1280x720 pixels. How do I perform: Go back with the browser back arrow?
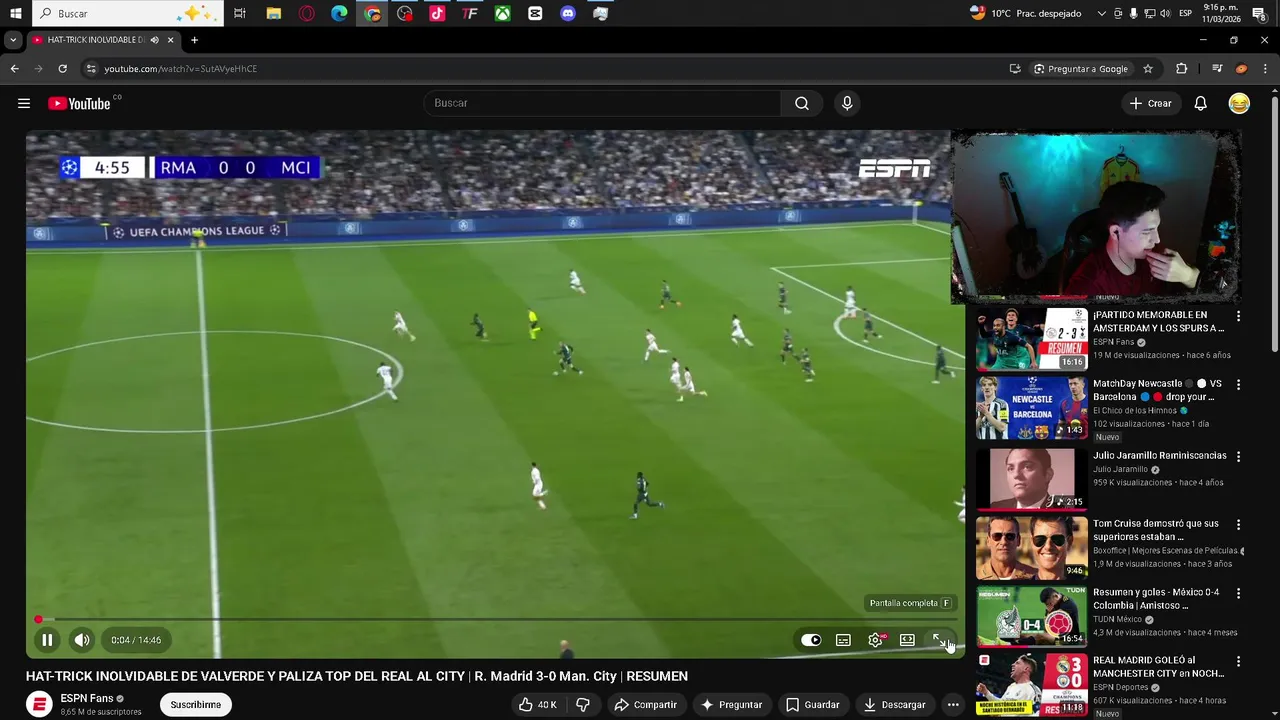[x=14, y=69]
